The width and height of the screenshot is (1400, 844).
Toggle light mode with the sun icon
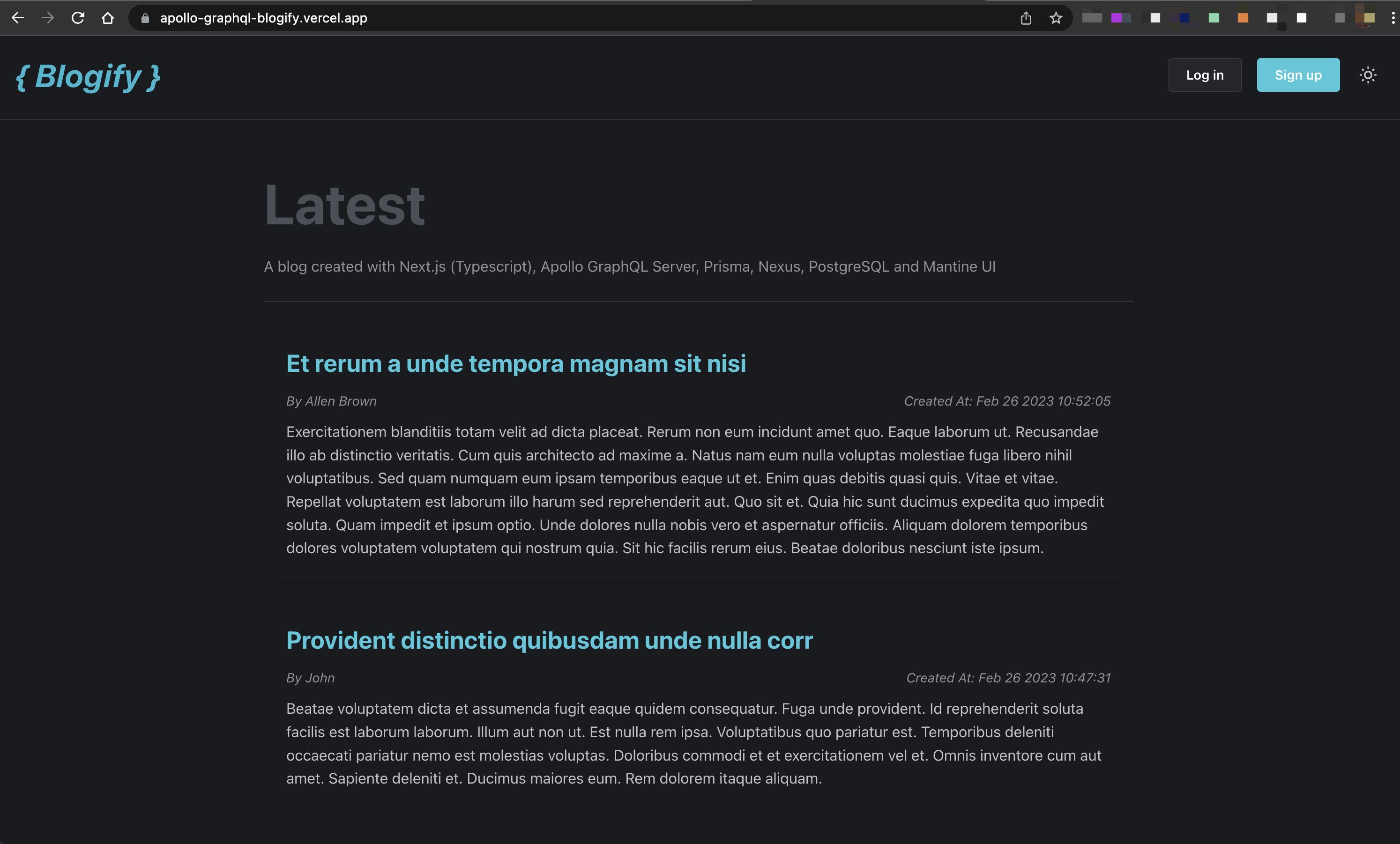tap(1367, 75)
